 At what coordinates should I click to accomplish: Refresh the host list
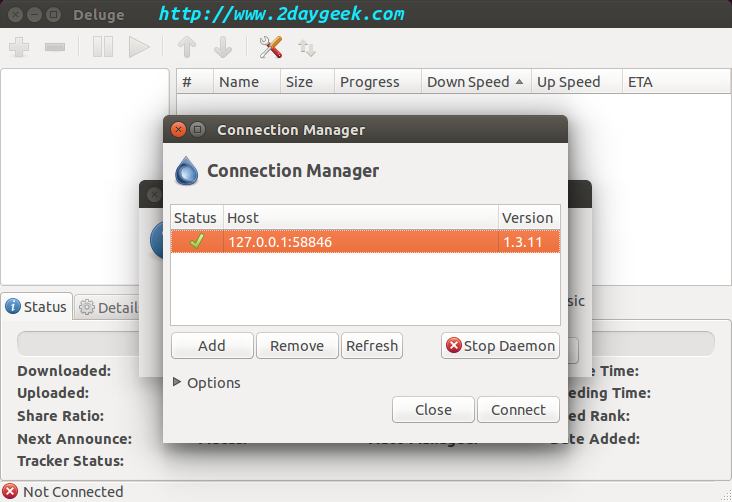click(372, 346)
